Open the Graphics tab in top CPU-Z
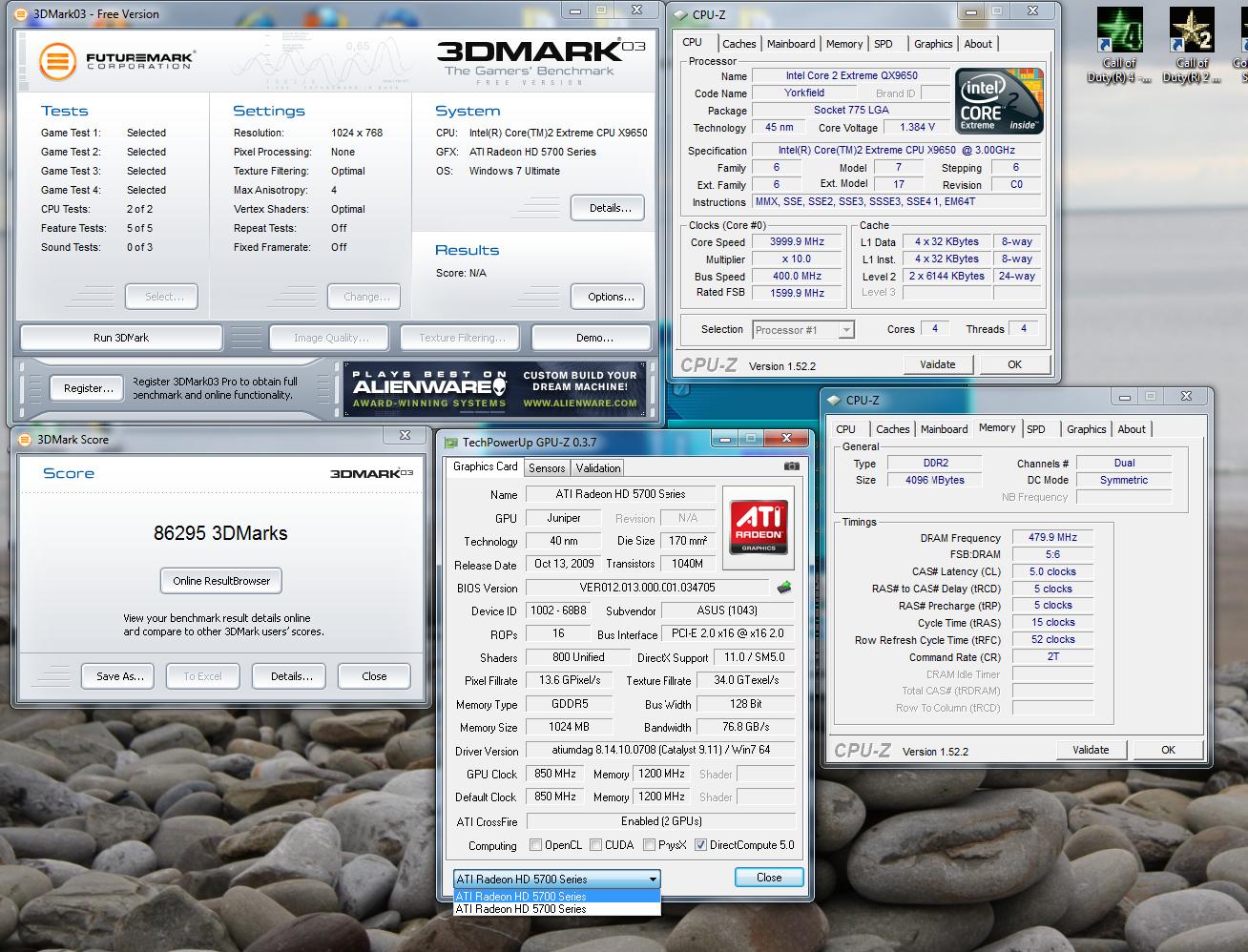The height and width of the screenshot is (952, 1248). pos(933,44)
